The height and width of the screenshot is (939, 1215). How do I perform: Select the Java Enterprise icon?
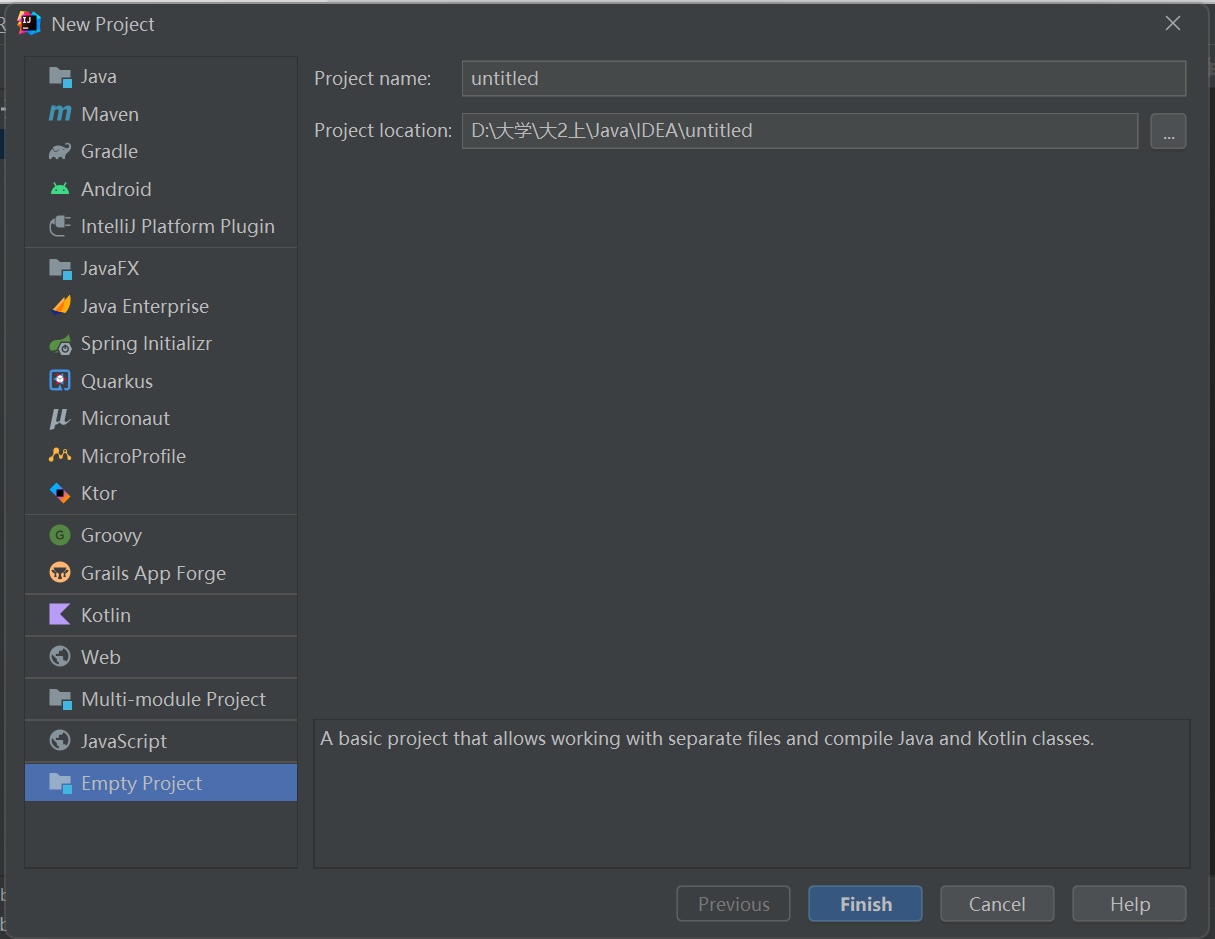point(60,306)
